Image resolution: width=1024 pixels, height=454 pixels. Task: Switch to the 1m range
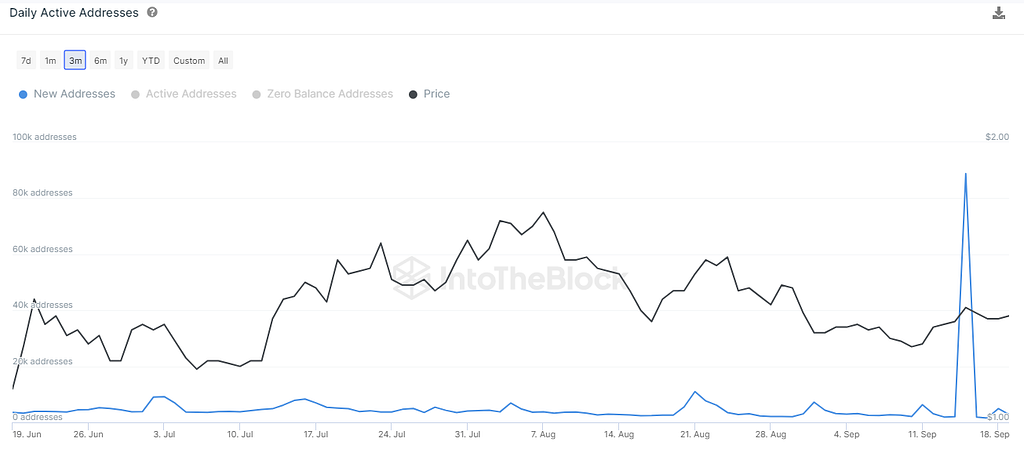50,60
